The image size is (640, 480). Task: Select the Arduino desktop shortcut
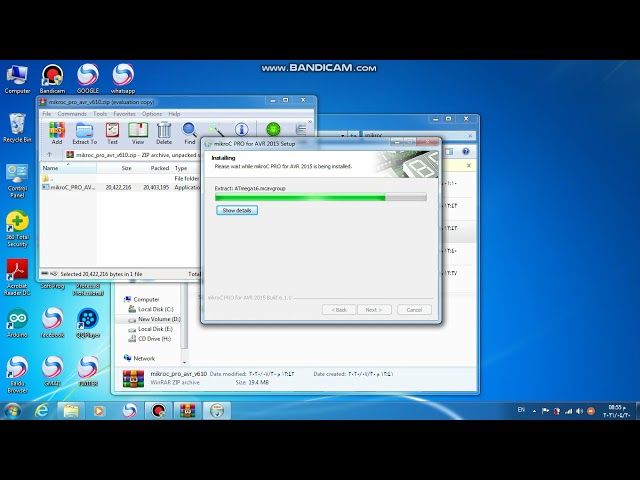[x=17, y=323]
